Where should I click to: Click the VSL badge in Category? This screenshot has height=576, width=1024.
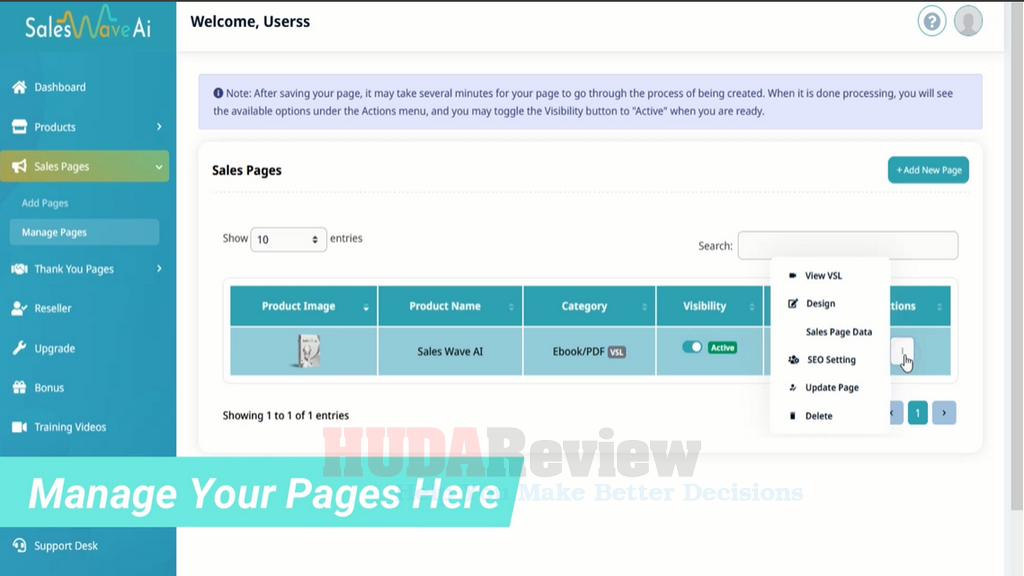tap(616, 352)
